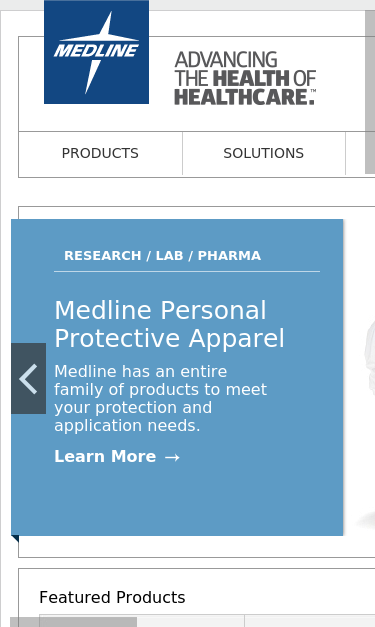375x627 pixels.
Task: Select the second Featured Products tab
Action: tap(310, 621)
